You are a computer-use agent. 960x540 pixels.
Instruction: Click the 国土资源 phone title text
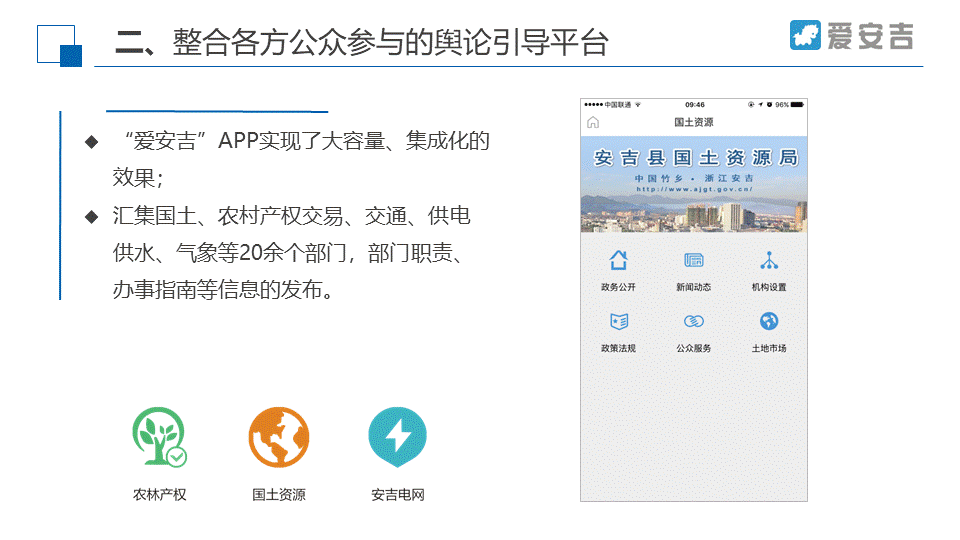tap(694, 122)
